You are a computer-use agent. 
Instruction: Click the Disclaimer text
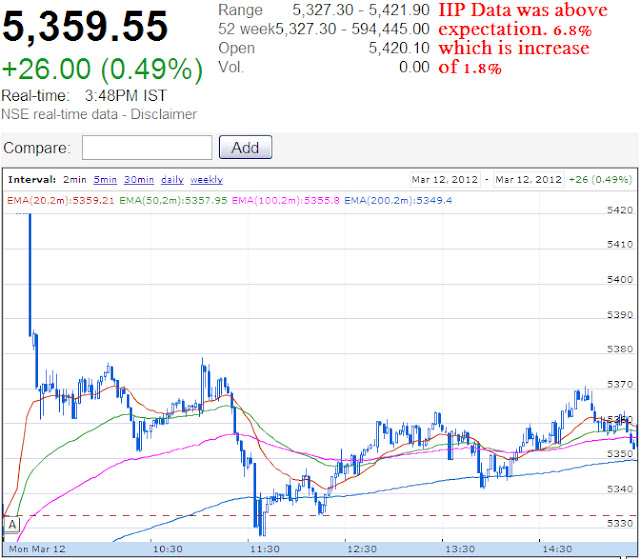163,114
